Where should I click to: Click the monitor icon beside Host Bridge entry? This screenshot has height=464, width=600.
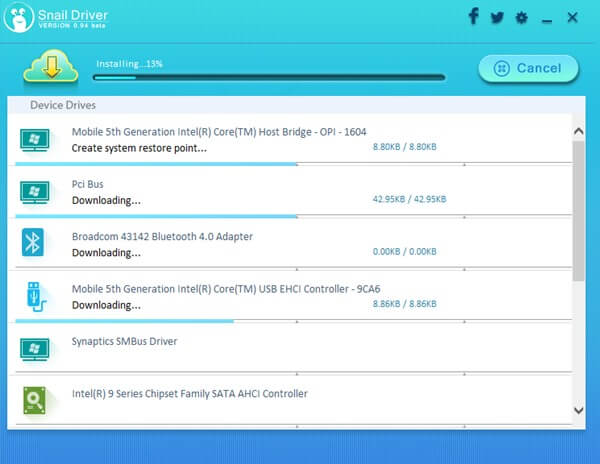tap(34, 138)
